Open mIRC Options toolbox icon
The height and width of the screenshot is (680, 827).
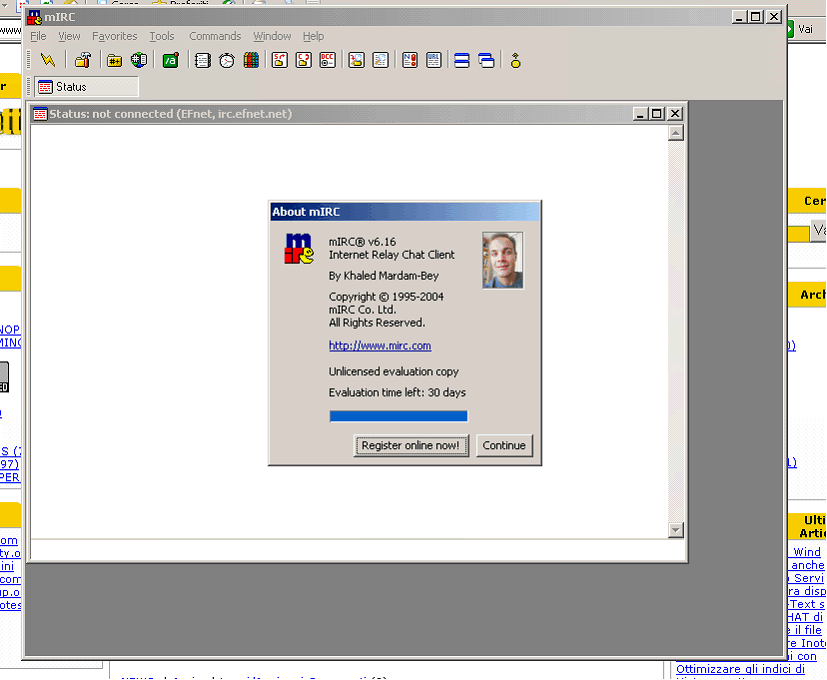(x=83, y=60)
